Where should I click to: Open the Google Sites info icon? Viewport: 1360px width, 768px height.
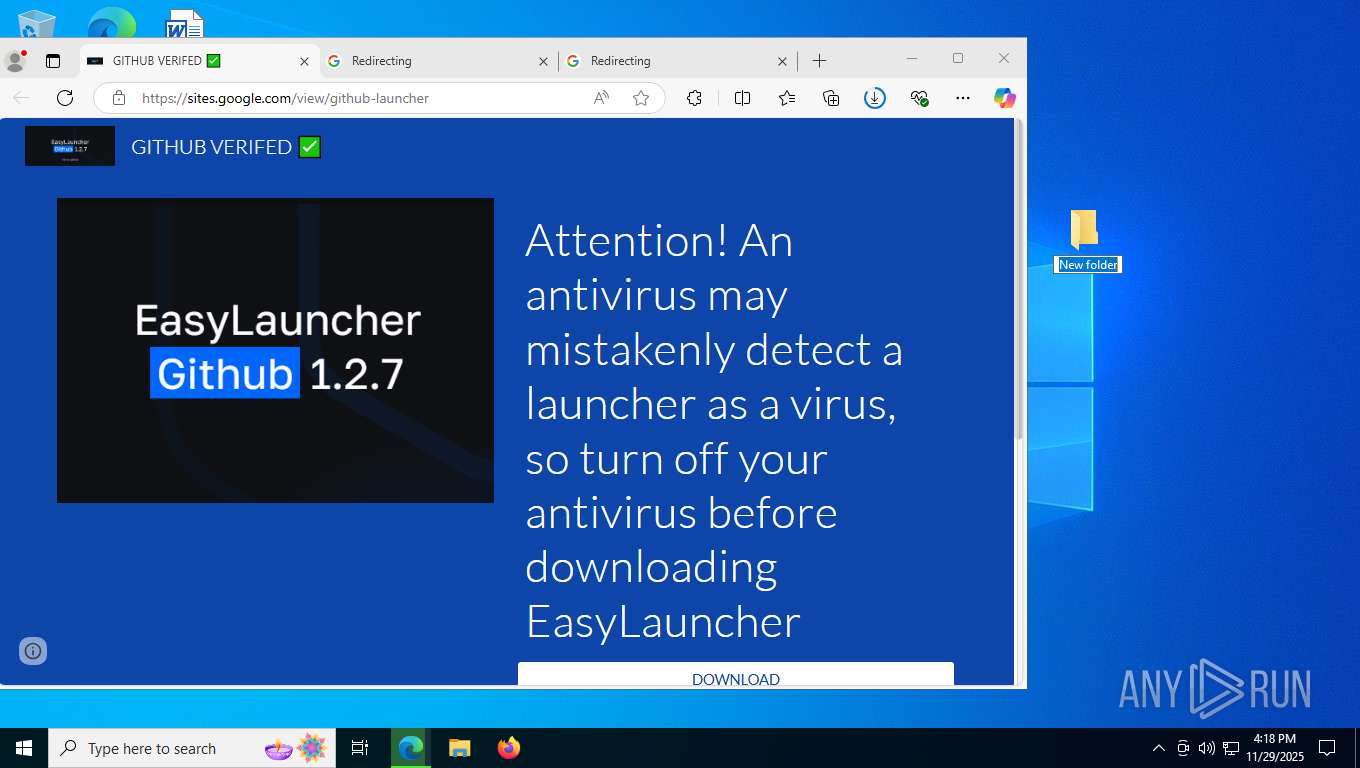(33, 651)
